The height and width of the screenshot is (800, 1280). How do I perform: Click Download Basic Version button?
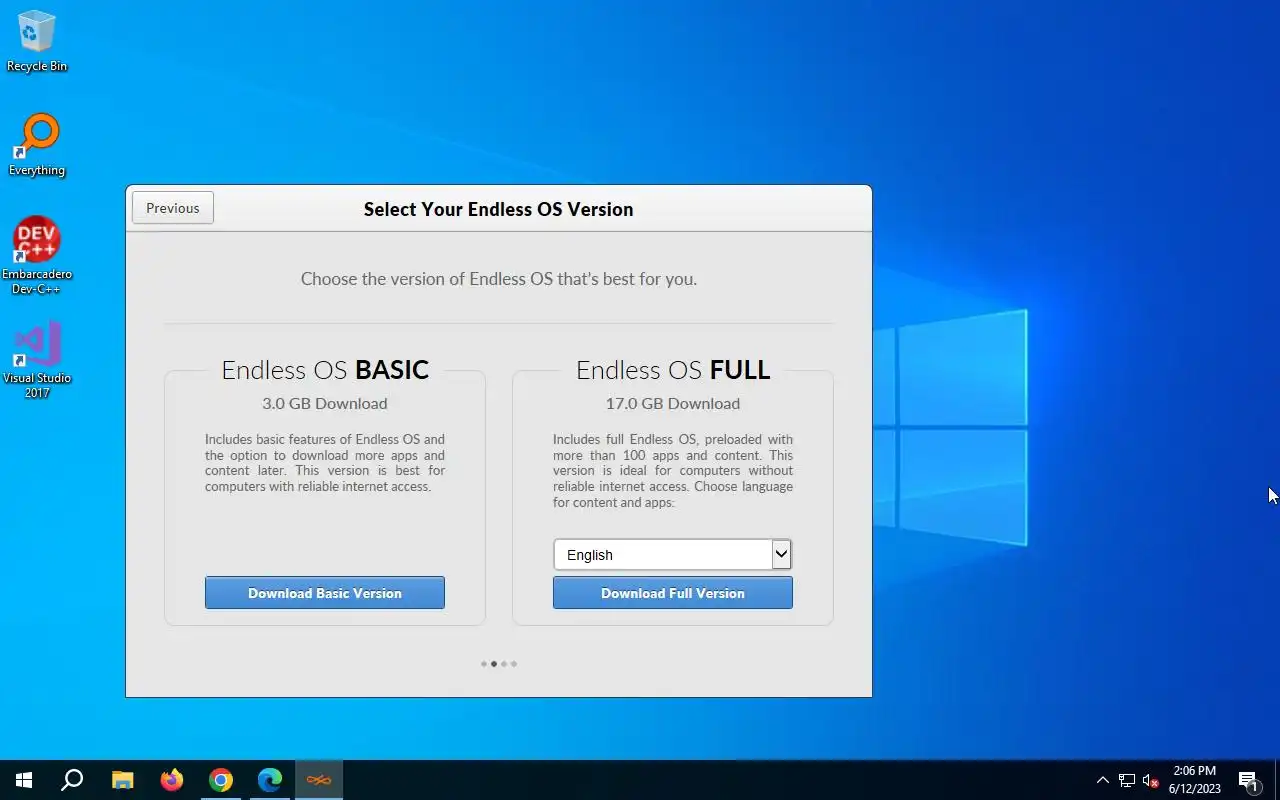point(325,593)
